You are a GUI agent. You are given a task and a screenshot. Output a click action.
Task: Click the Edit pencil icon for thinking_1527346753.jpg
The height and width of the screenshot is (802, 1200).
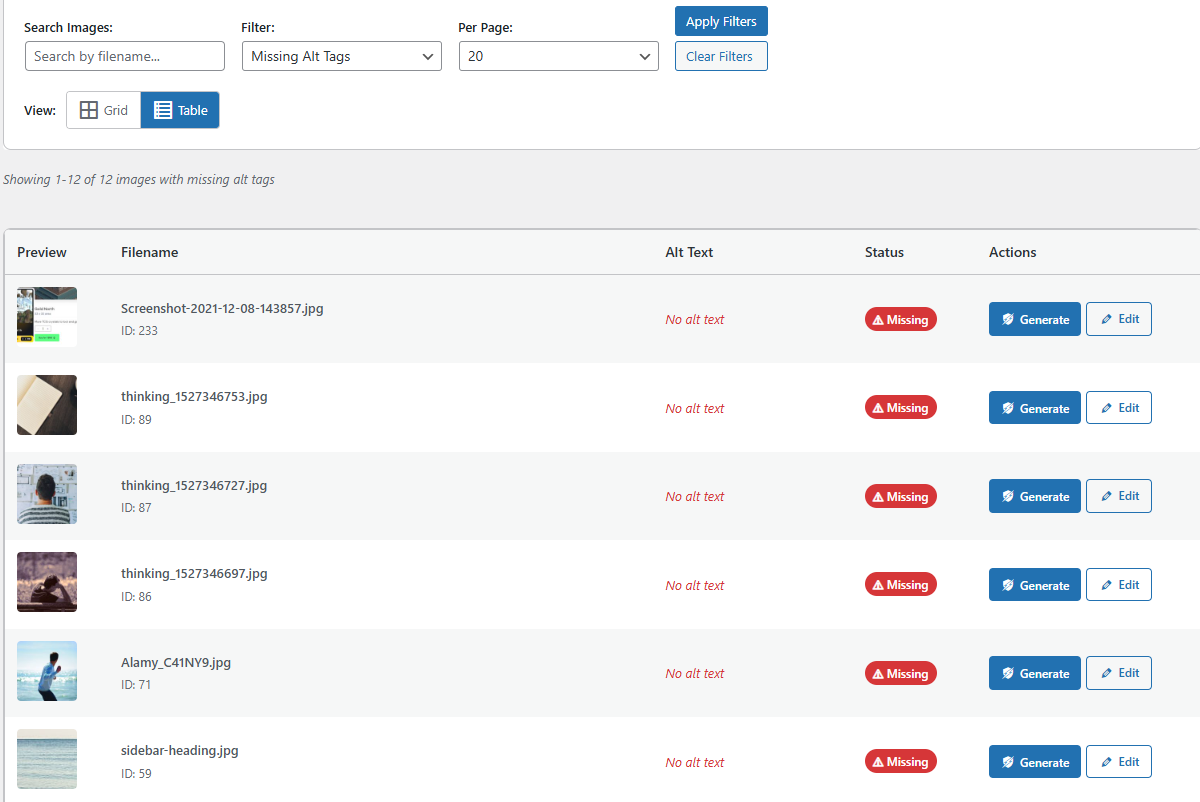coord(1104,407)
